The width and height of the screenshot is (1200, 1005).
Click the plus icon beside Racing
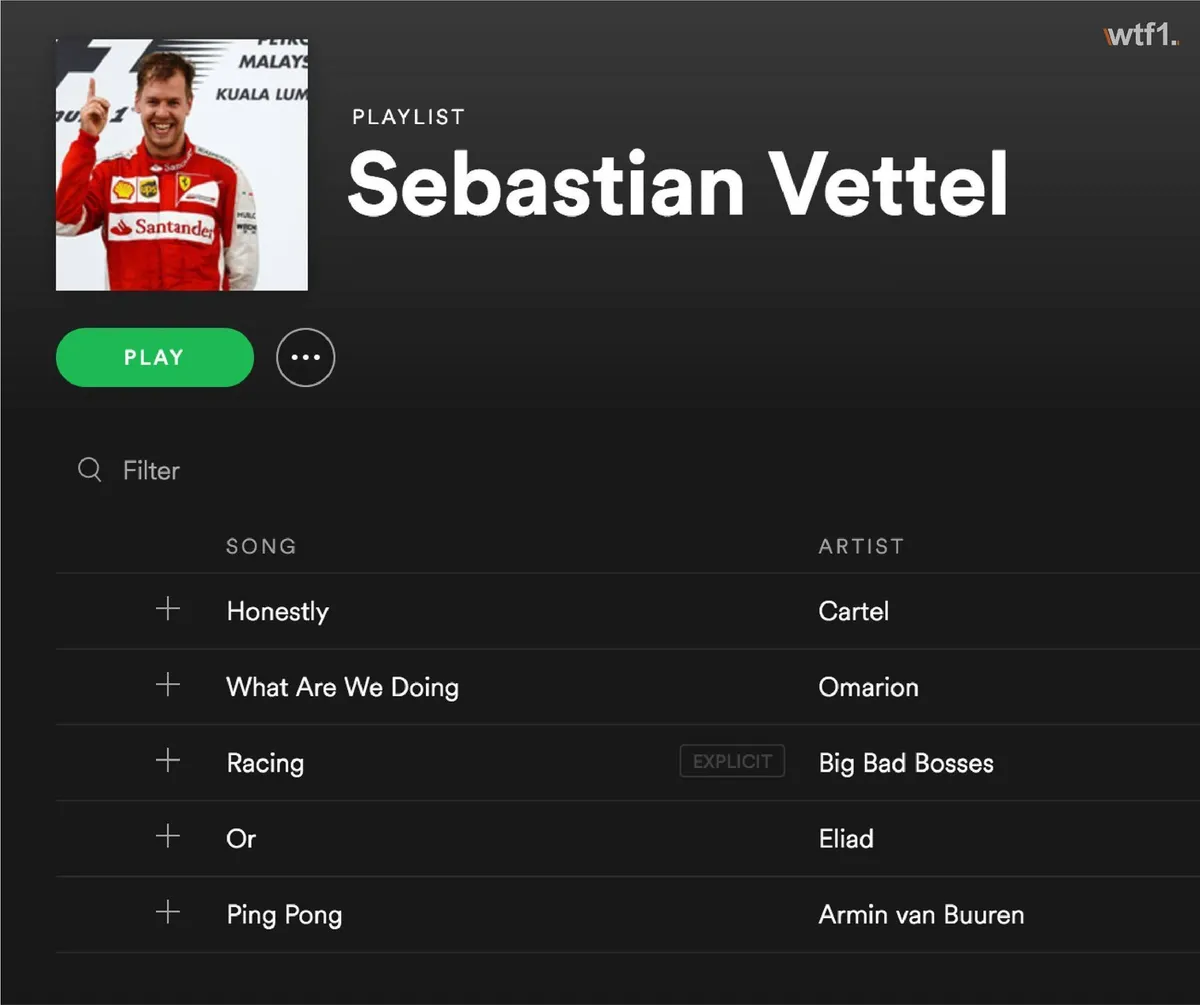coord(168,761)
